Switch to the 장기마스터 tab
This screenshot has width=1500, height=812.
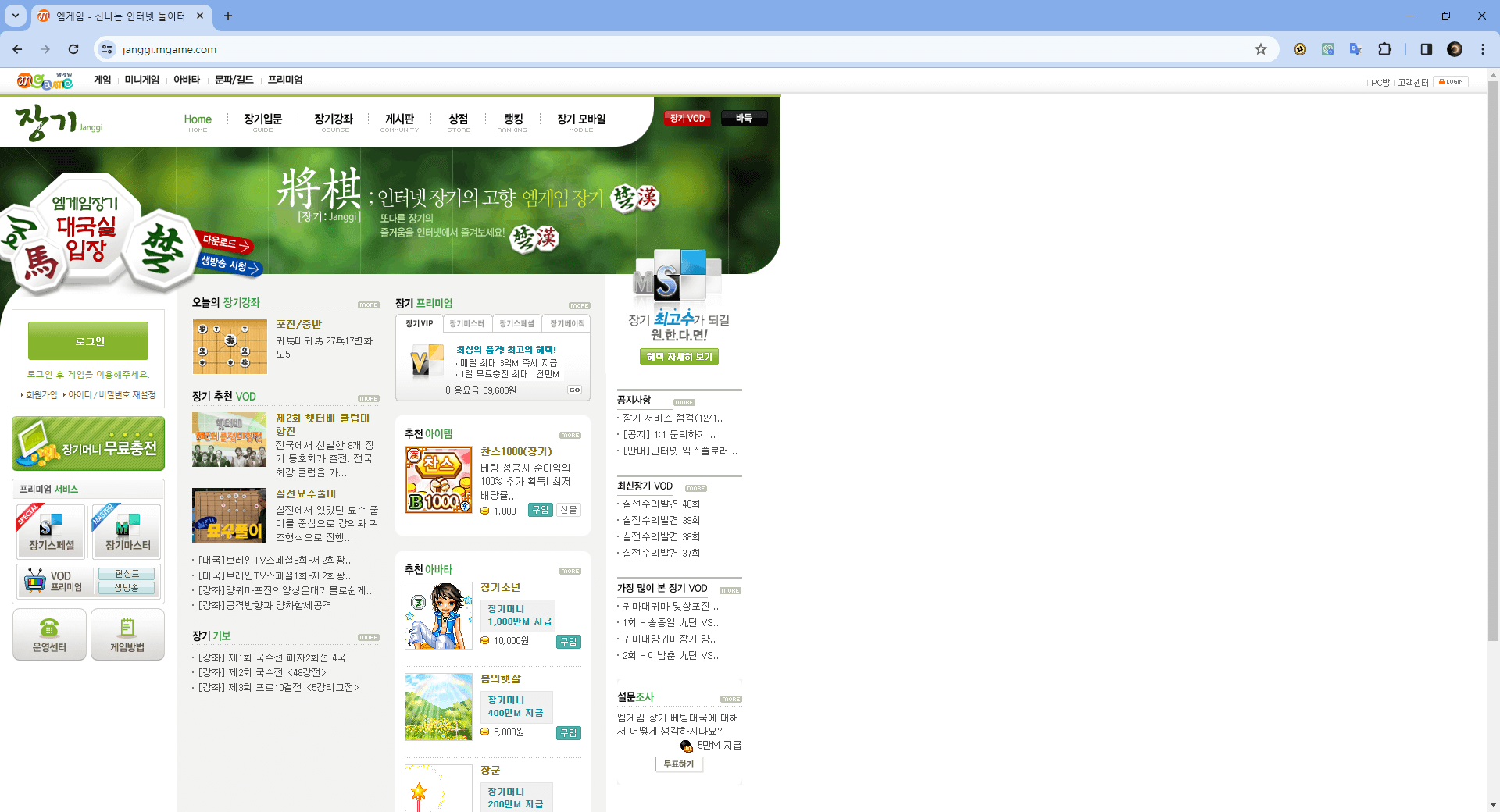pos(466,324)
